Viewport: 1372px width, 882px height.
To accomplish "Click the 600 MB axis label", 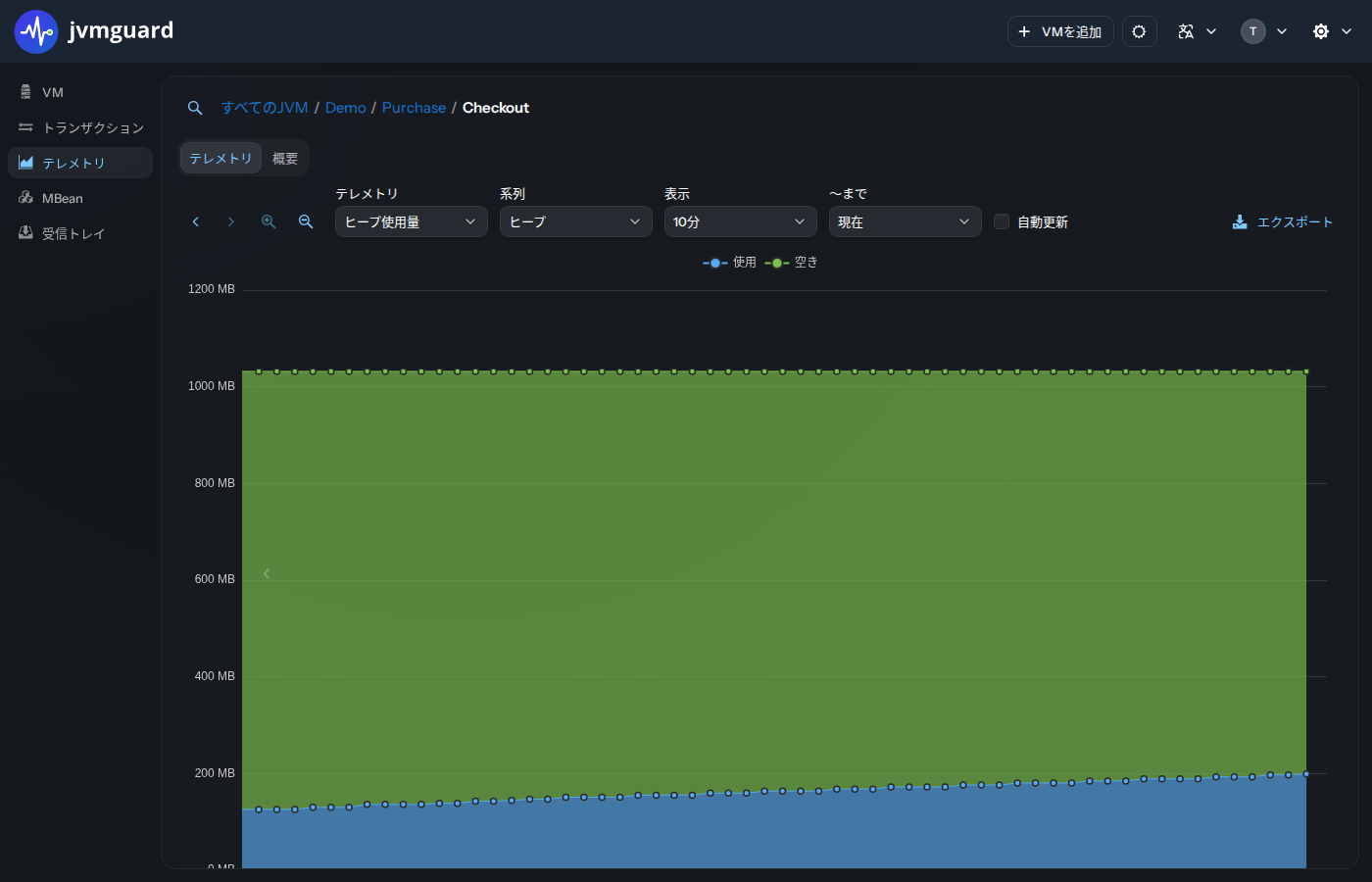I will (215, 579).
